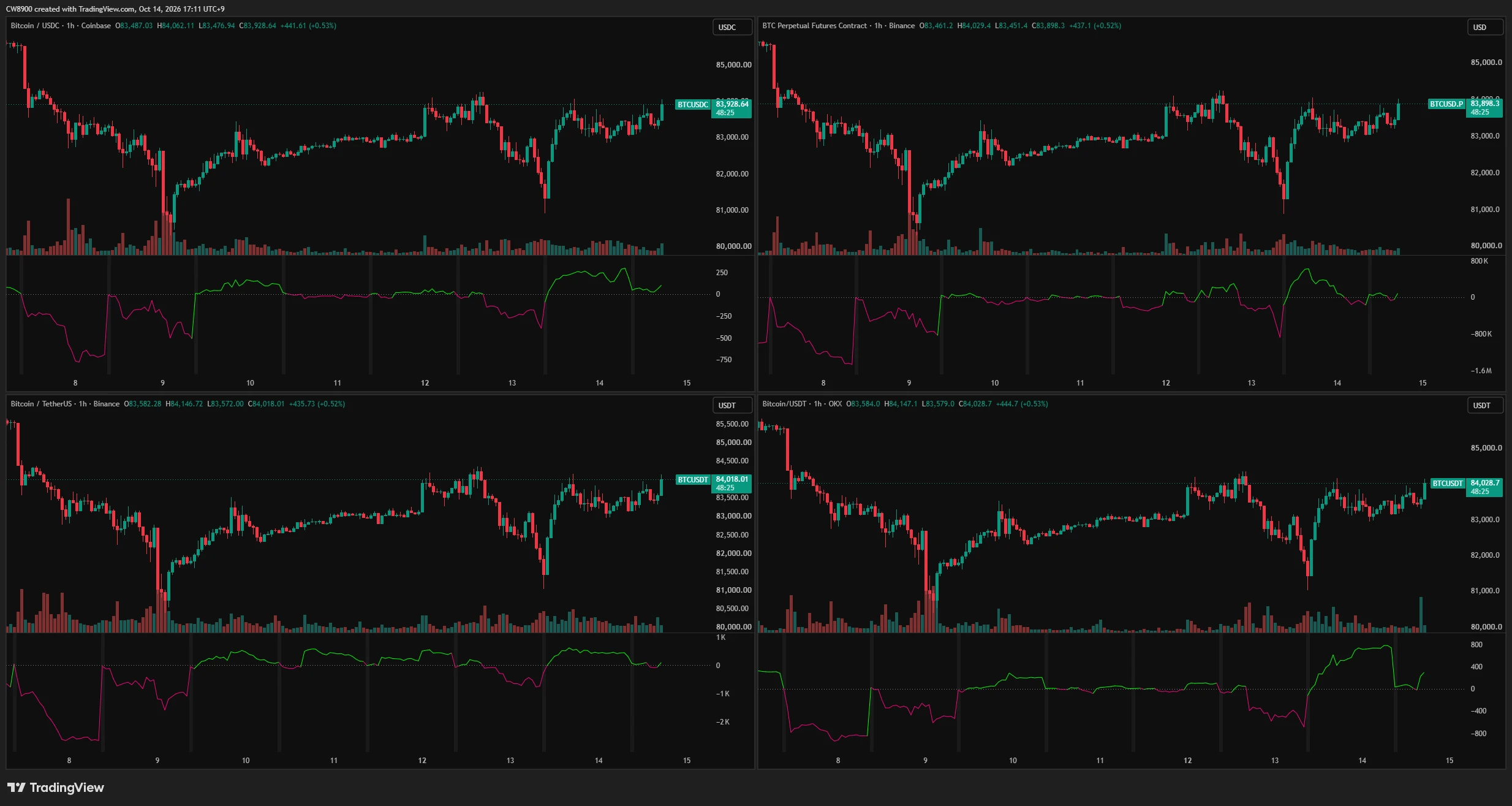Click the -1.6 M indicator scale value
The height and width of the screenshot is (806, 1512).
1481,371
